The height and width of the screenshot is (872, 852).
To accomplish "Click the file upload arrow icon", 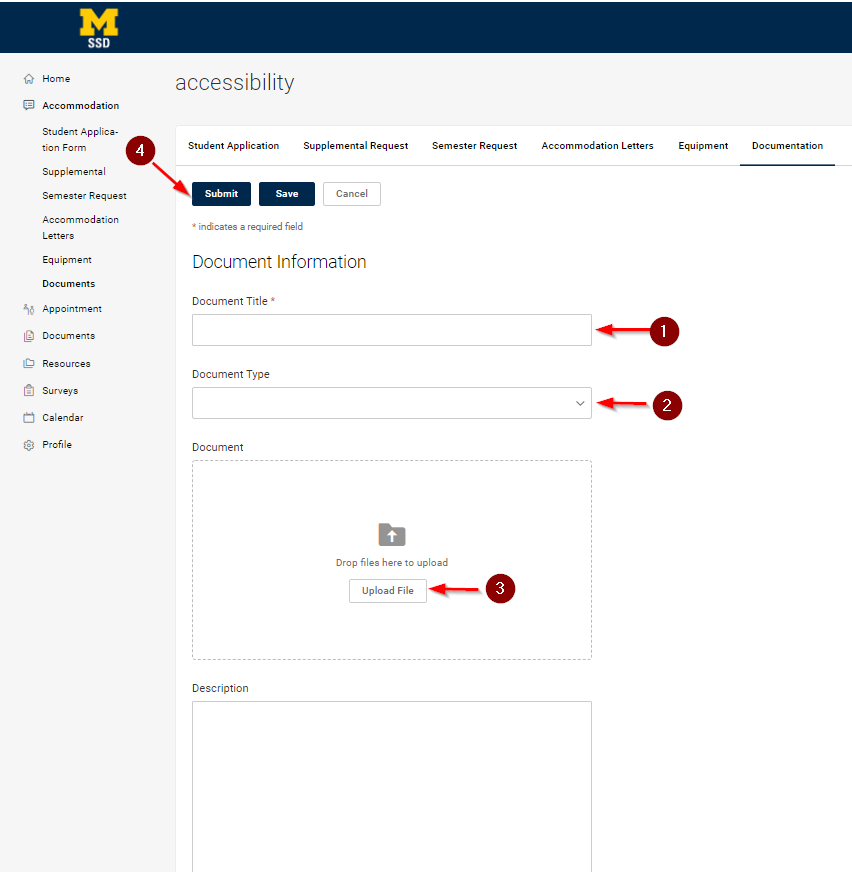I will 391,534.
